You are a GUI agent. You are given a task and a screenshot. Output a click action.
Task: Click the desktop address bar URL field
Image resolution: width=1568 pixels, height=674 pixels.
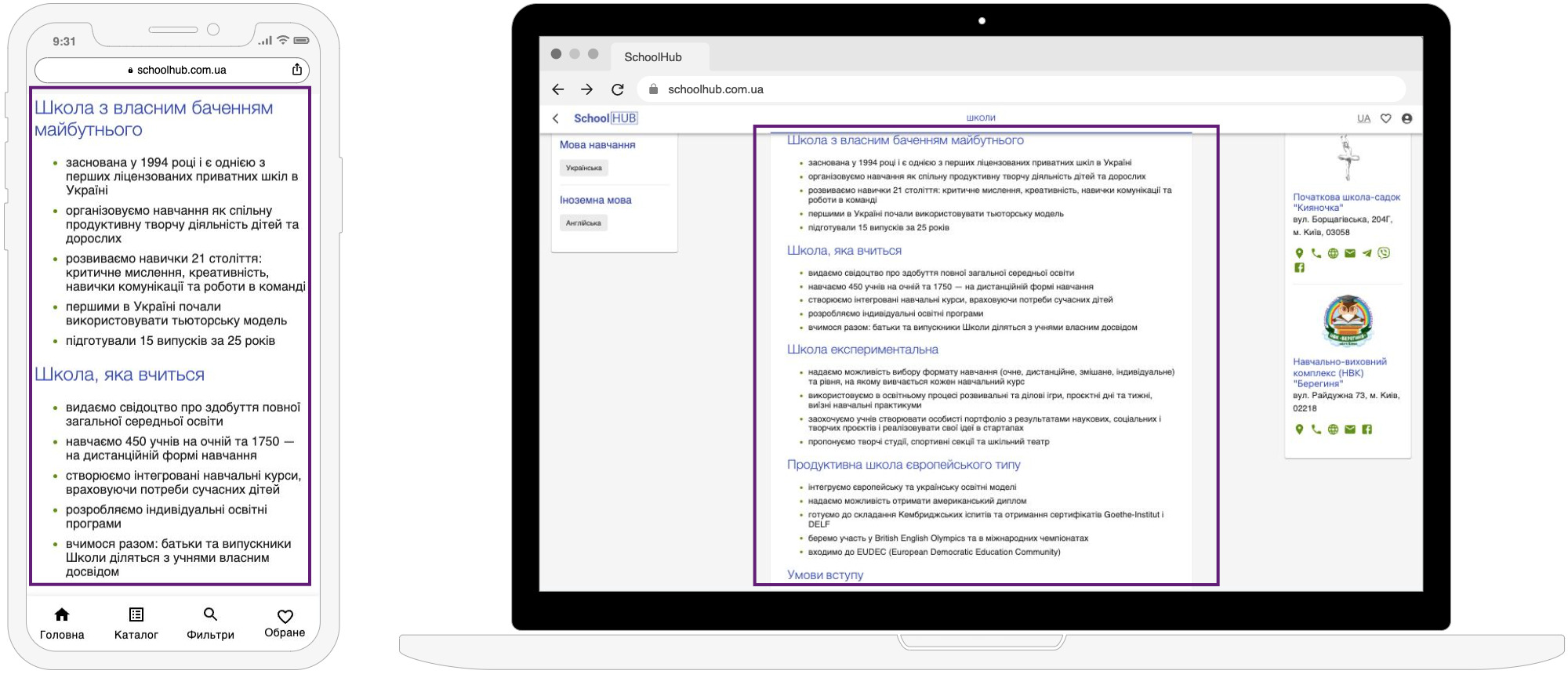click(x=1019, y=89)
